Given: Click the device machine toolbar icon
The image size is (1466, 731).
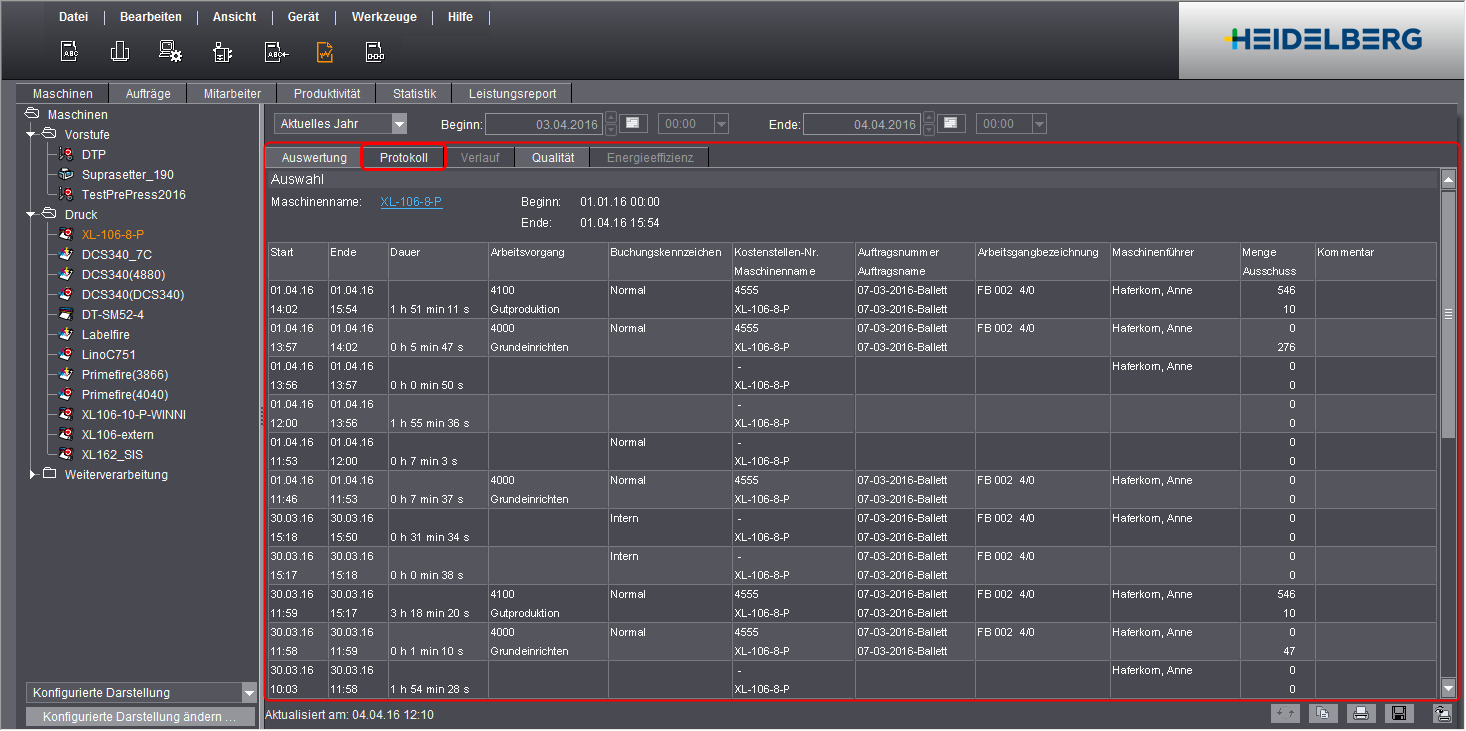Looking at the screenshot, I should 223,52.
